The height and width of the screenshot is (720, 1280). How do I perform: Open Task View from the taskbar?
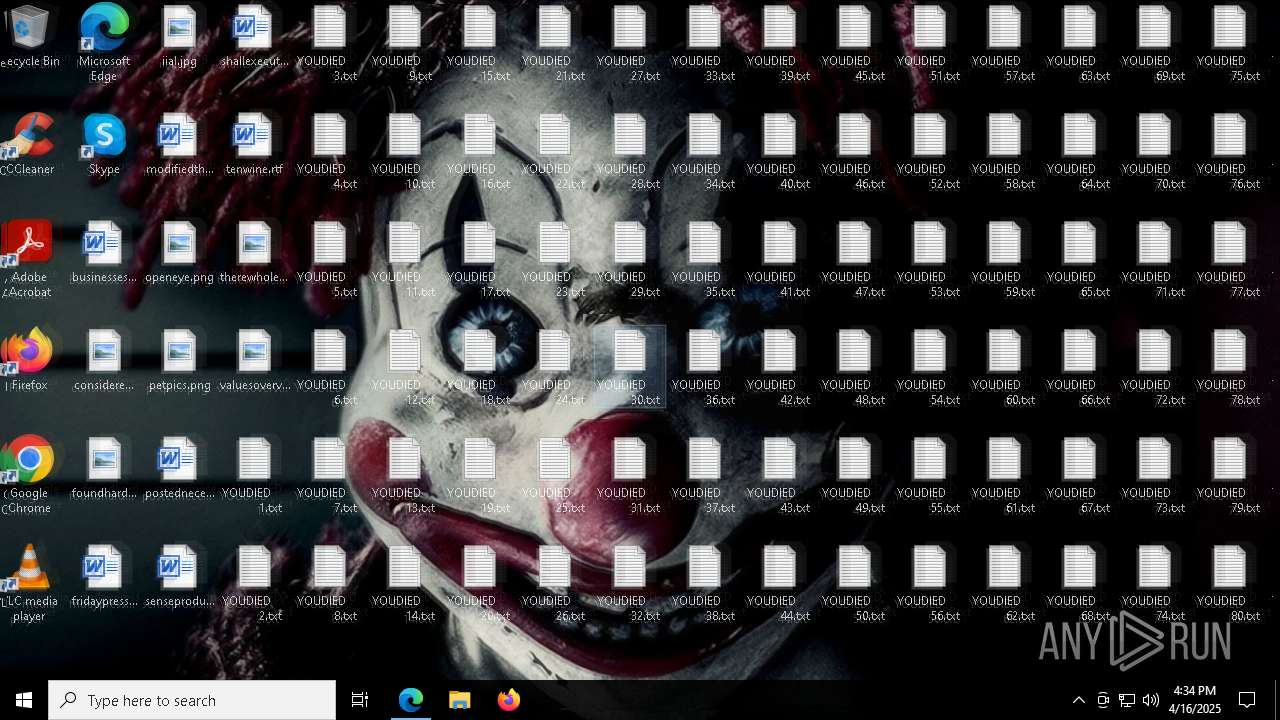tap(360, 700)
